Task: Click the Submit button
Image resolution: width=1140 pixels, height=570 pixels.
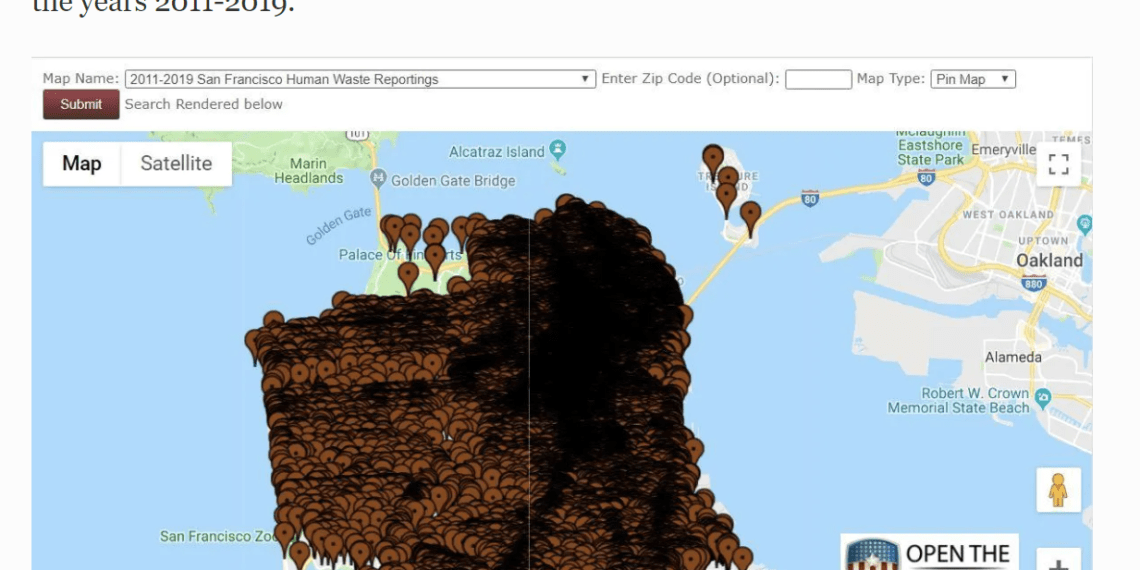Action: pos(81,104)
